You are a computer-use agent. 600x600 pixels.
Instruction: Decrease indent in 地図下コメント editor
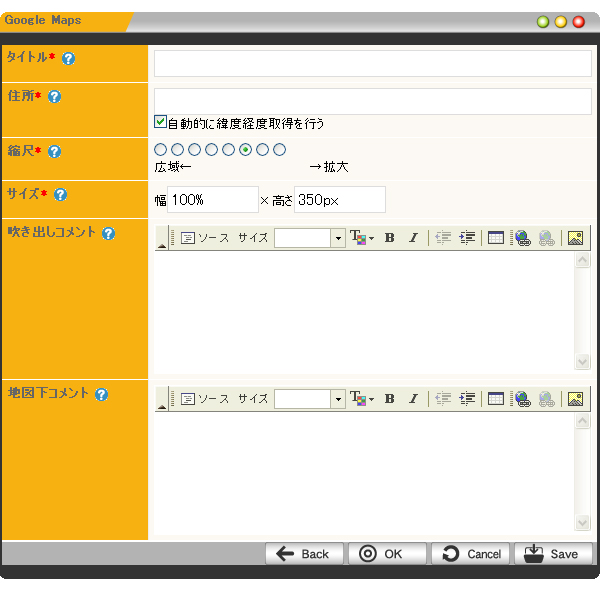coord(443,399)
